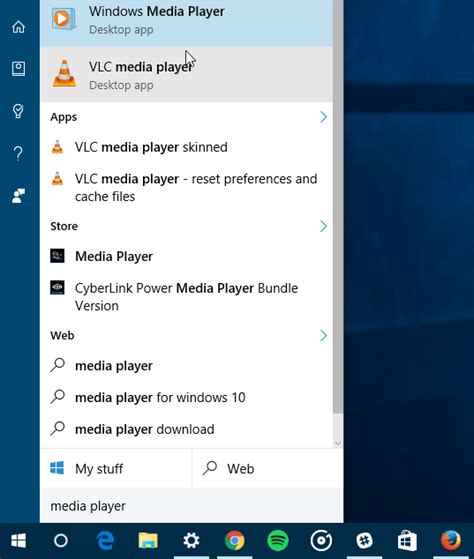Expand the Store results section chevron
The height and width of the screenshot is (559, 474).
coord(323,226)
